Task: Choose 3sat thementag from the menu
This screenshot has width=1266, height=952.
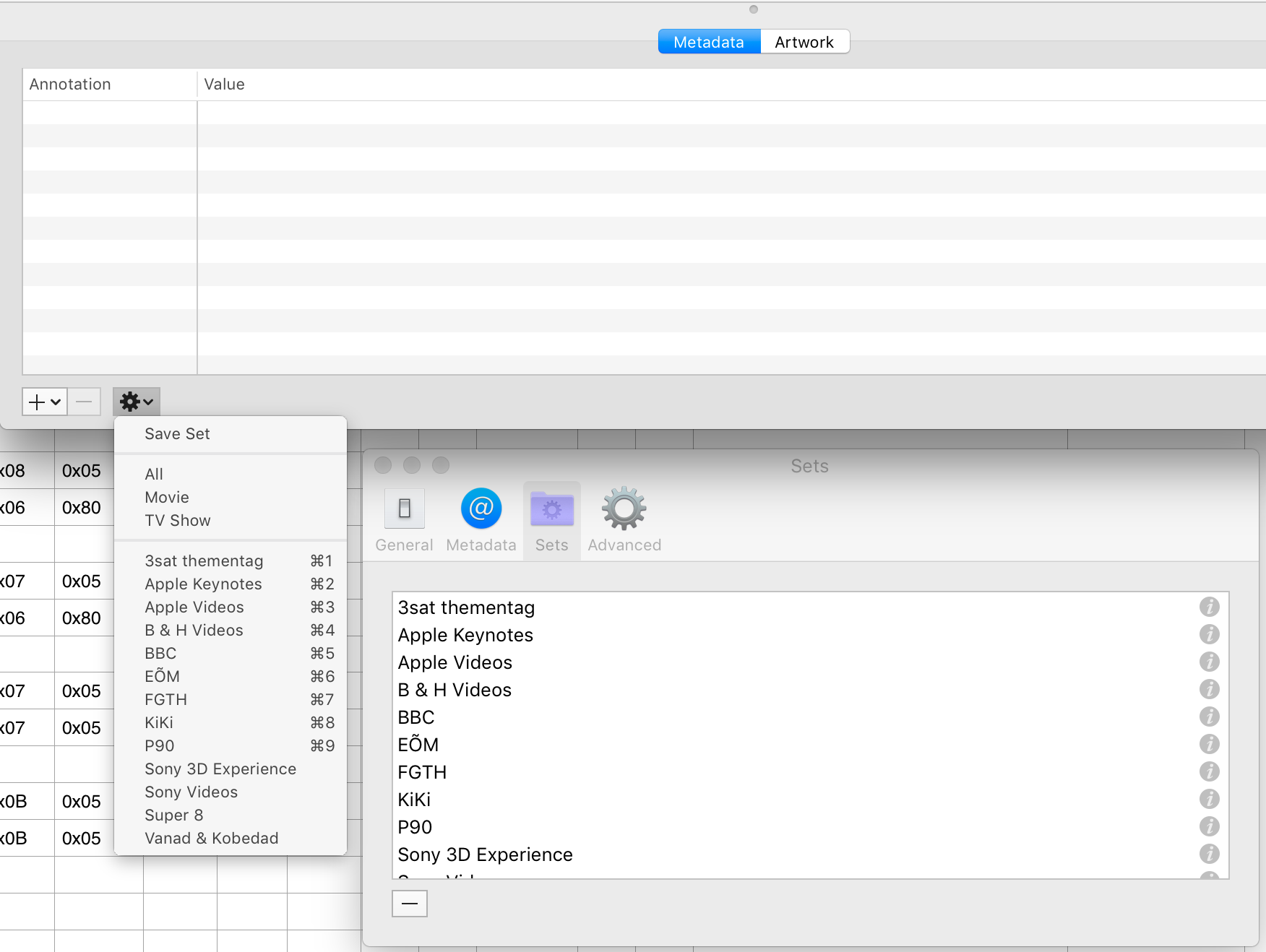Action: 231,561
